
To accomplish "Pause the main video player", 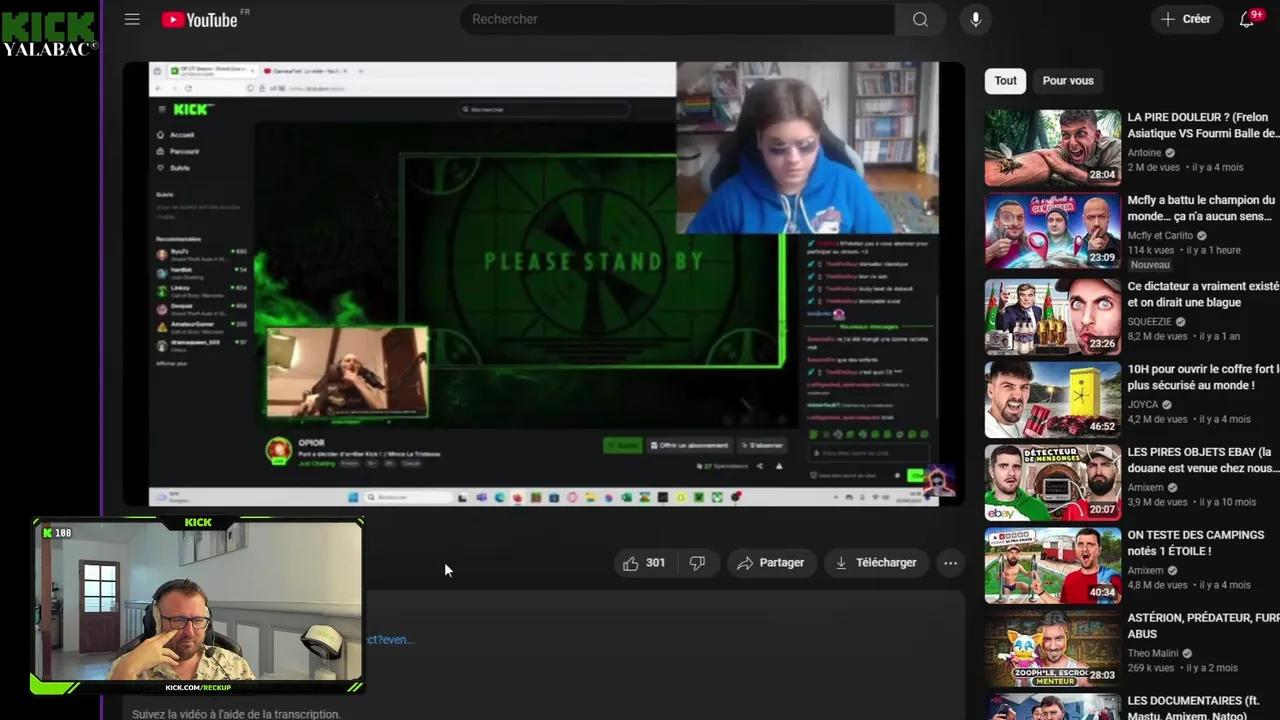I will tap(543, 284).
